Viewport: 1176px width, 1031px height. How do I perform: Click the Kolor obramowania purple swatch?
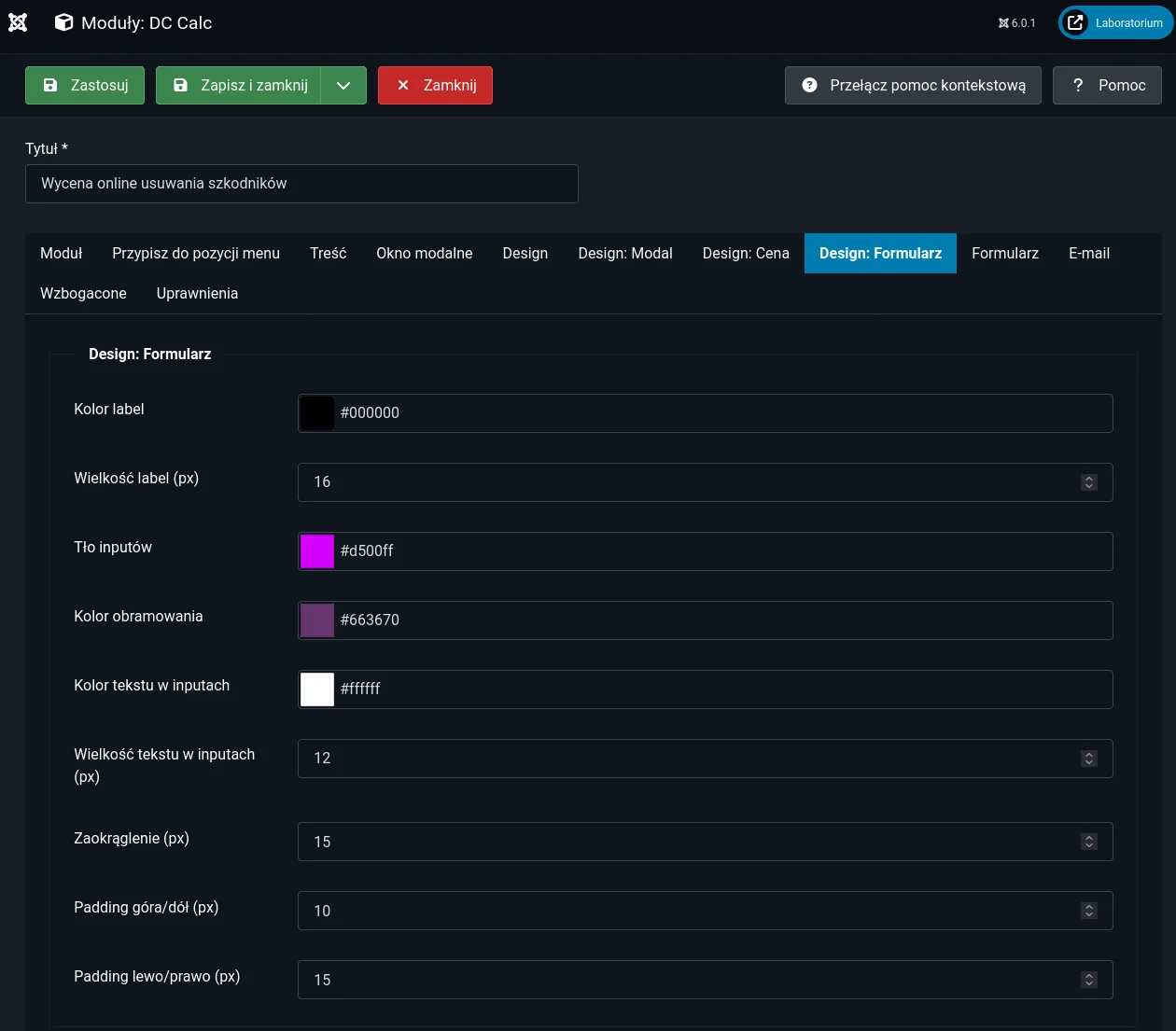(x=317, y=620)
